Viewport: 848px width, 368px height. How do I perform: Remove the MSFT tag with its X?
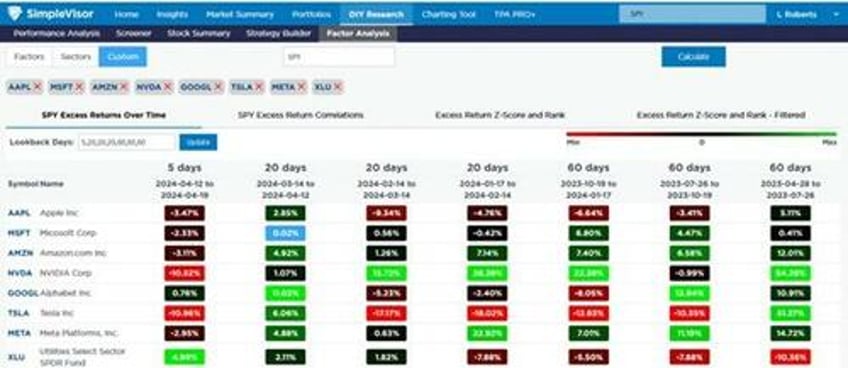79,87
